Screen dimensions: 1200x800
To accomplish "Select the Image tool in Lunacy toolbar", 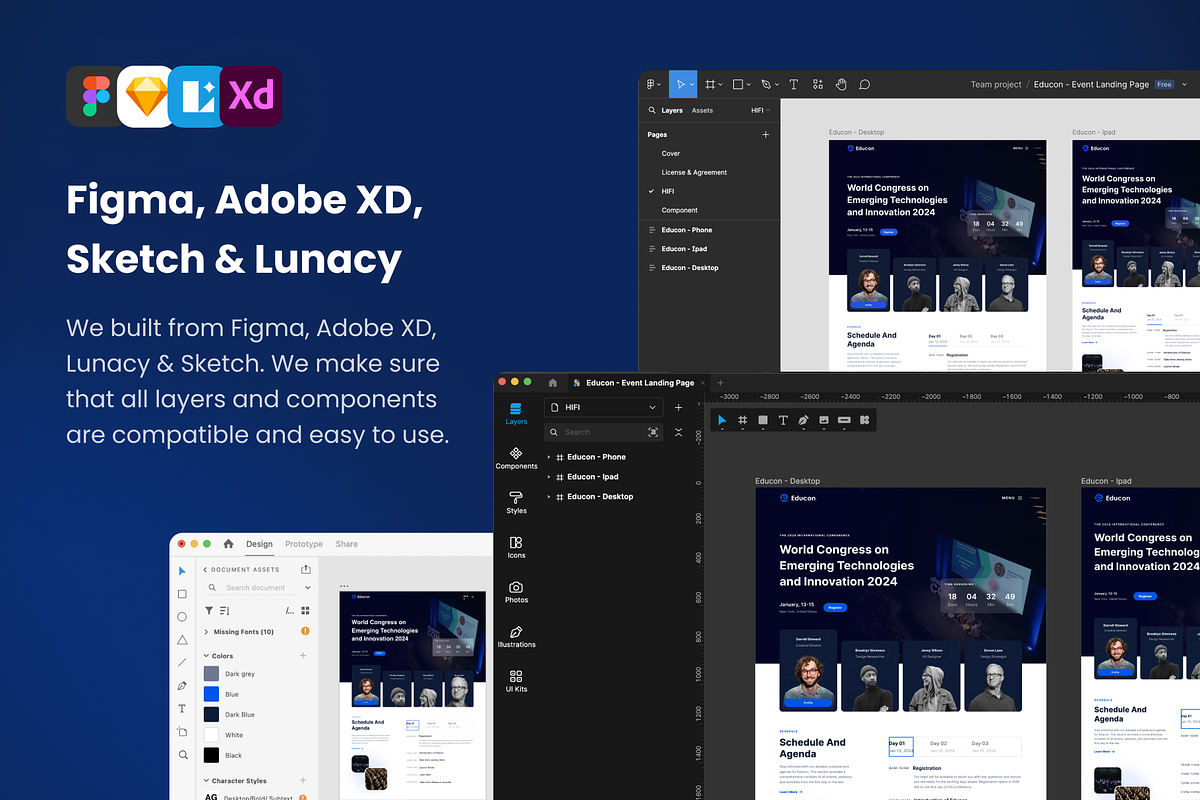I will [824, 420].
